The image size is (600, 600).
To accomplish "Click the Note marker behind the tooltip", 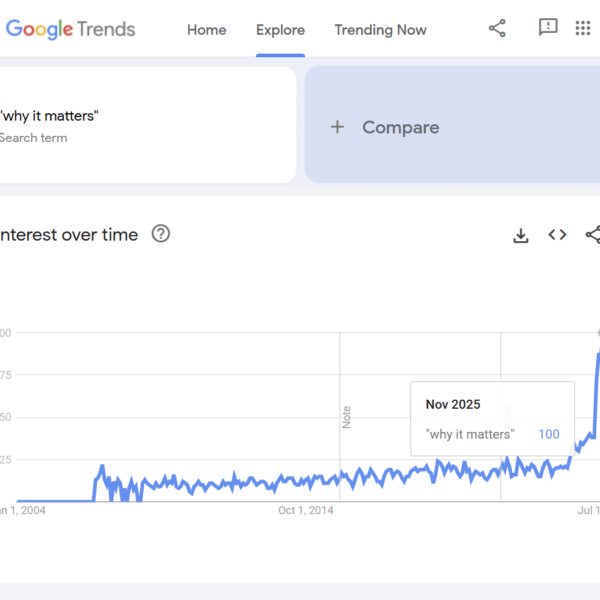I will click(507, 415).
